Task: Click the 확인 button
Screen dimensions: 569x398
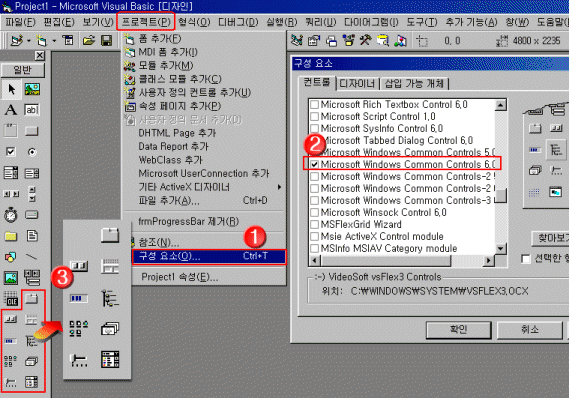Action: pos(459,330)
